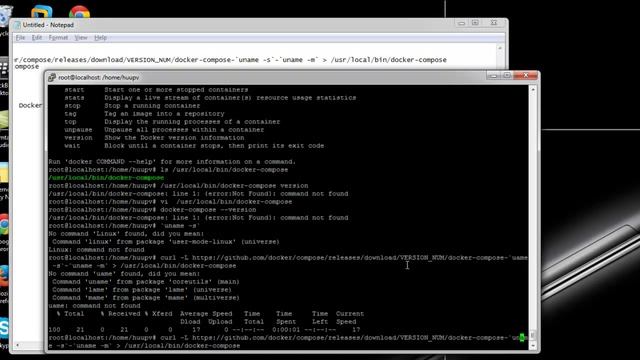Click the Notepad horizontal scrollbar left arrow

tap(17, 345)
